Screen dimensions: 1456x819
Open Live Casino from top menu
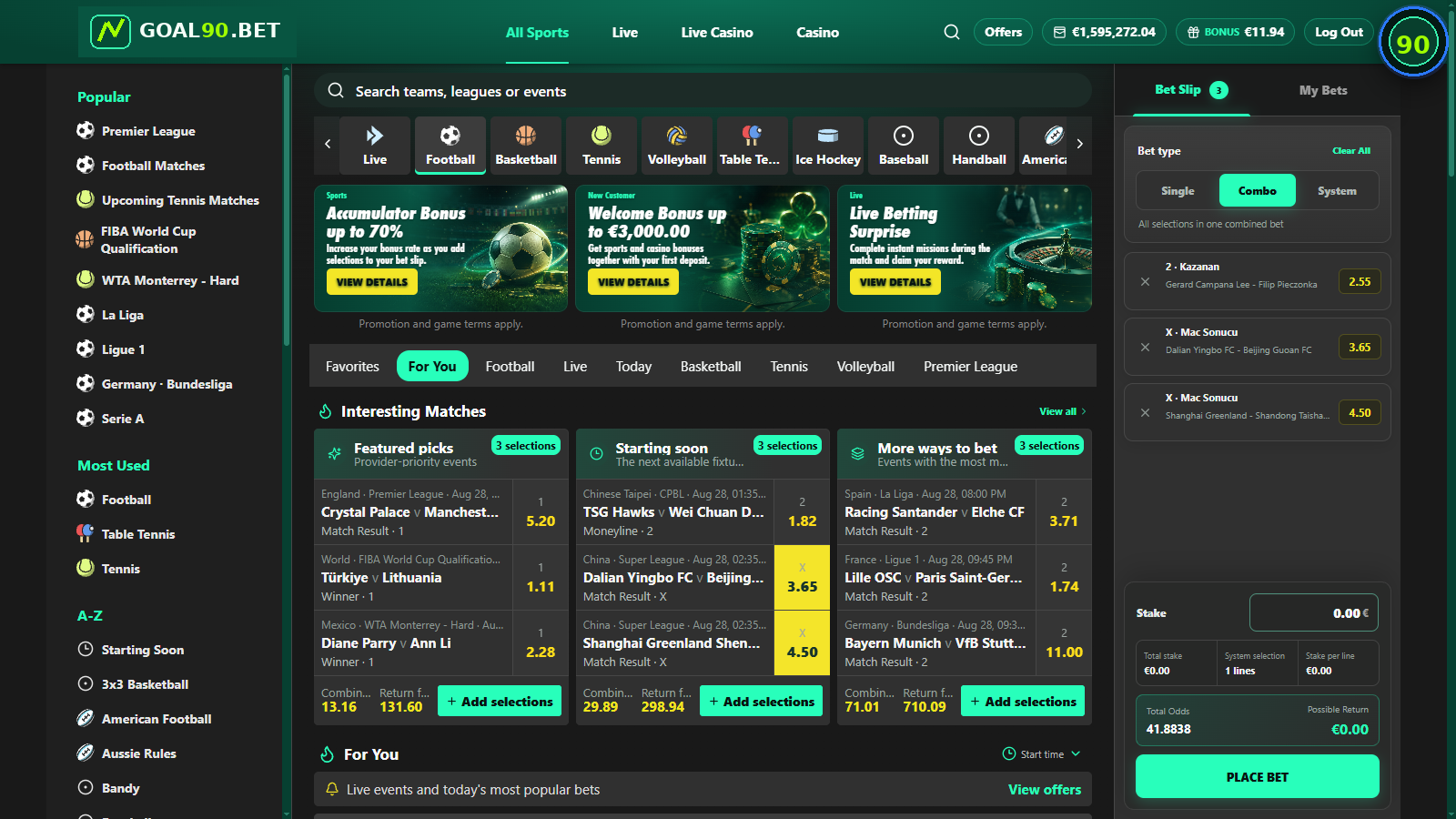point(717,33)
